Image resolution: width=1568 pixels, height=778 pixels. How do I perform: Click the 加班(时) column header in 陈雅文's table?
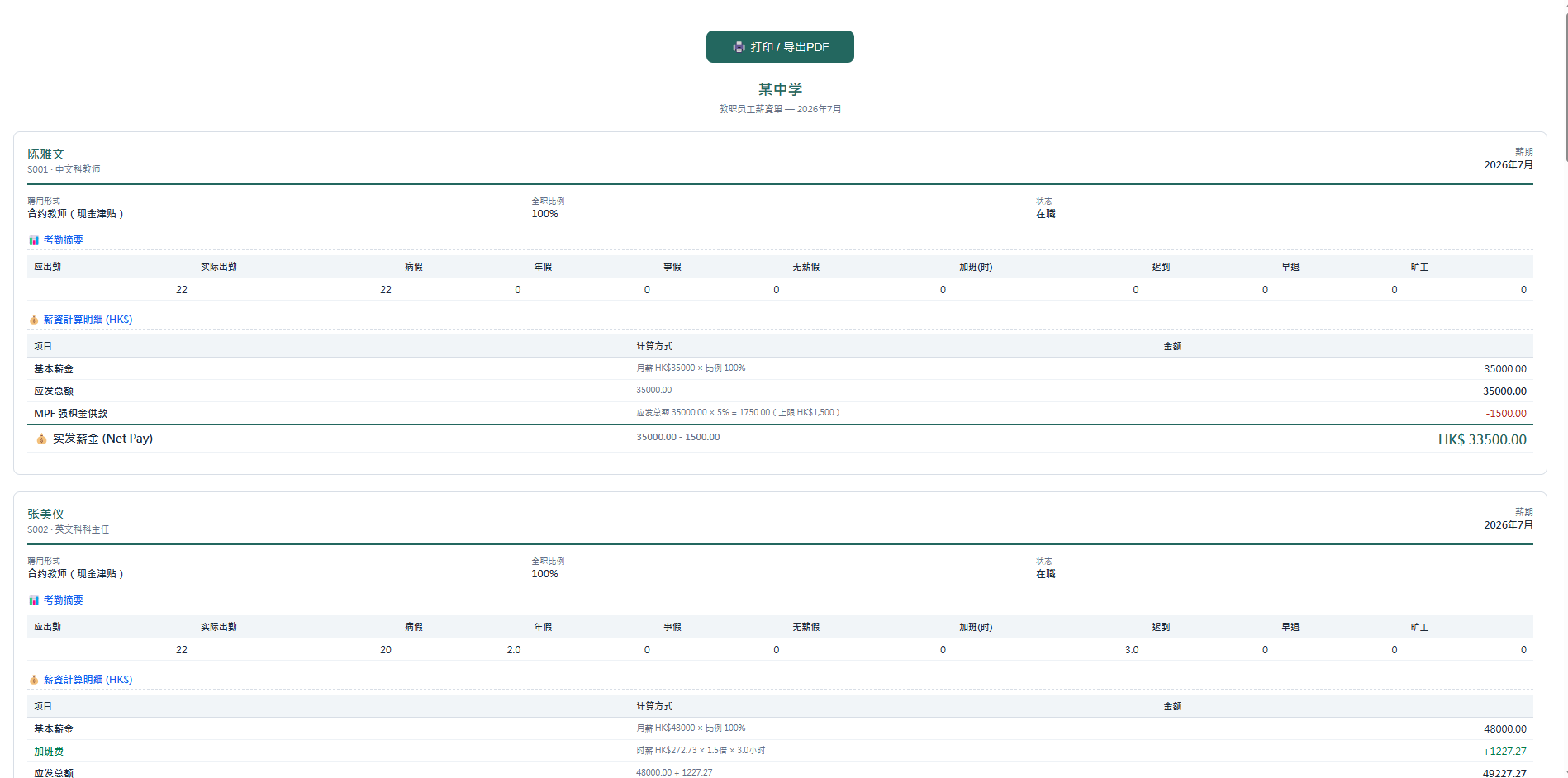click(976, 267)
